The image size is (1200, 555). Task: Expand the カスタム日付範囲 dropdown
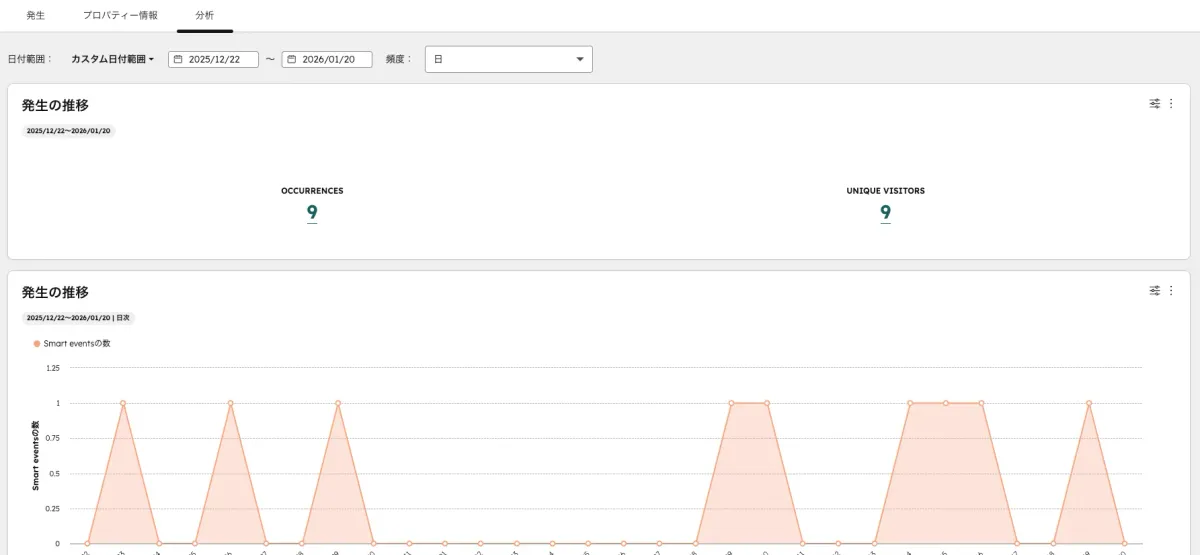112,59
